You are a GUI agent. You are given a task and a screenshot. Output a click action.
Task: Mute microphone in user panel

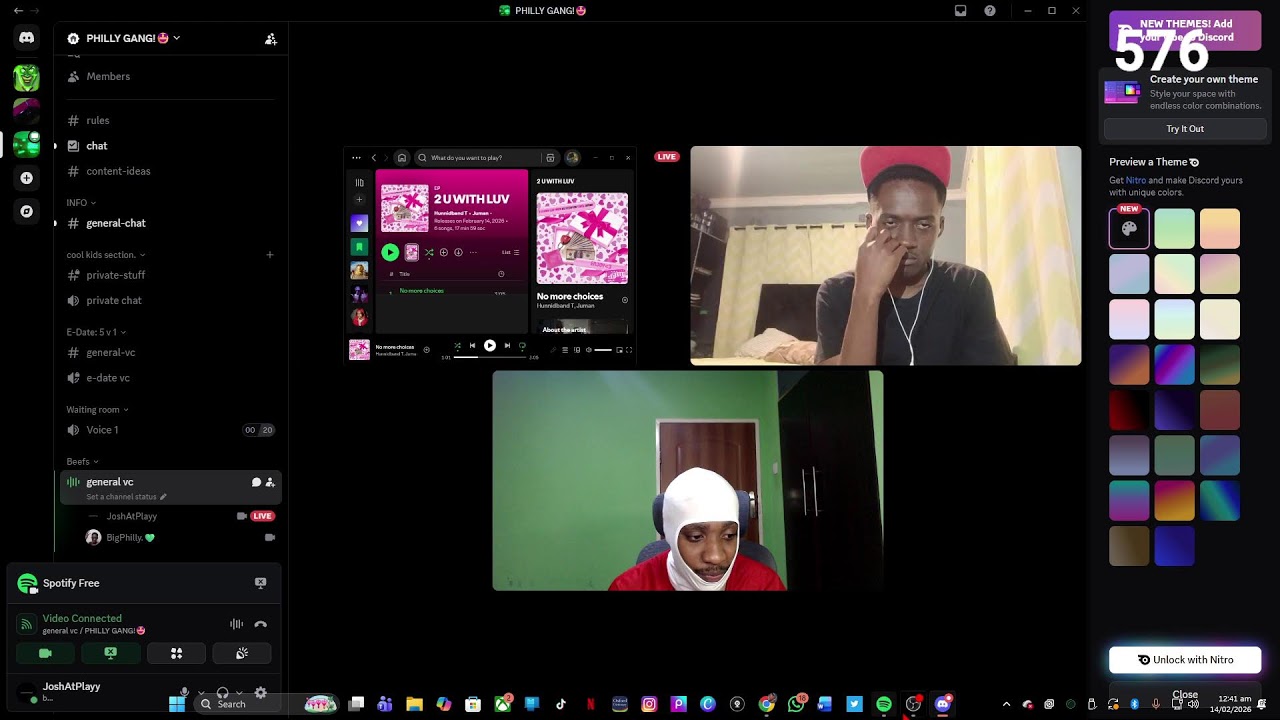coord(184,693)
